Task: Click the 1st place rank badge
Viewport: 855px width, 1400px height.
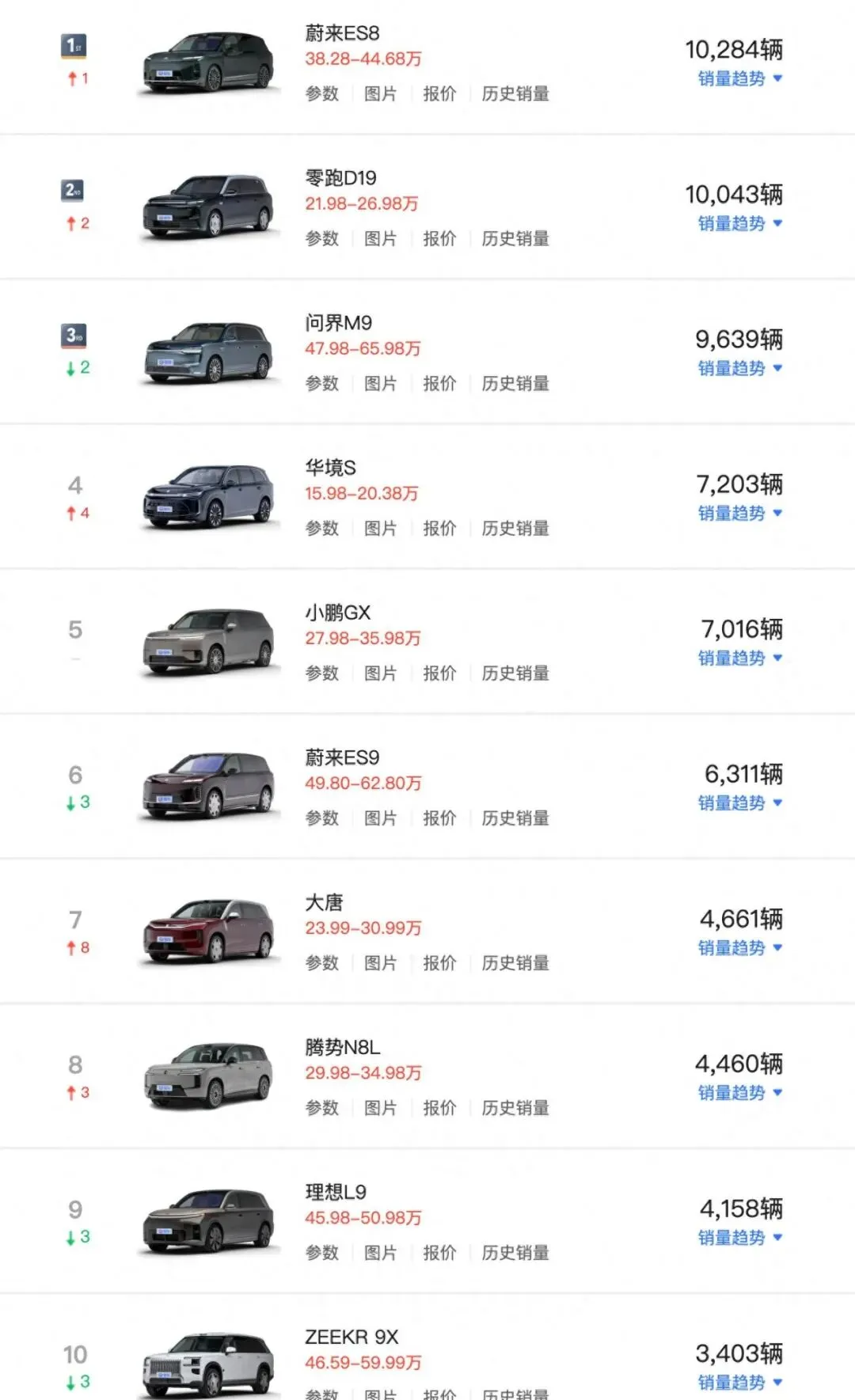Action: 74,46
